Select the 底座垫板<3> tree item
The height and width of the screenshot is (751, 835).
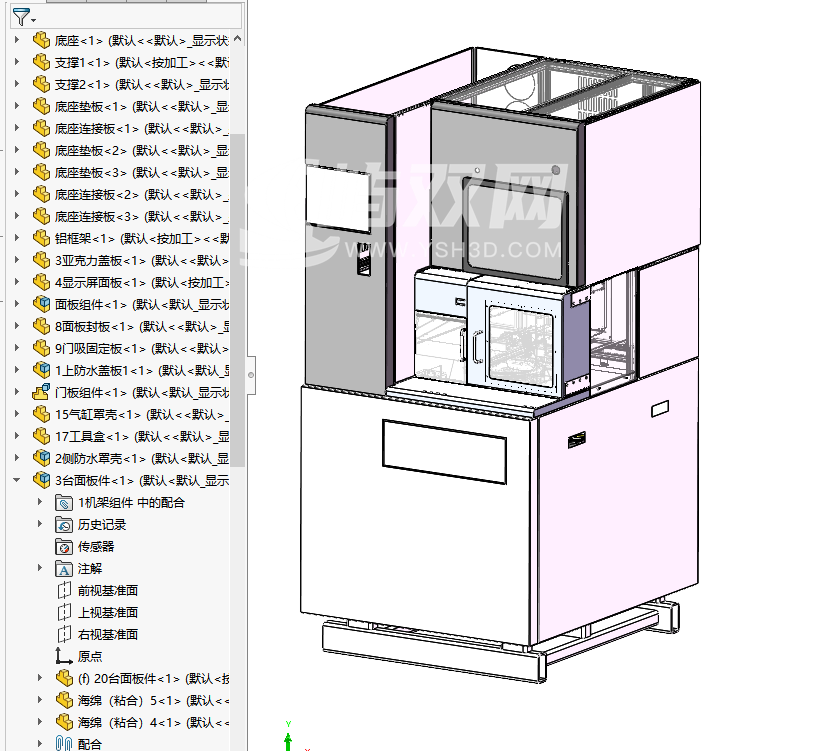(x=142, y=173)
